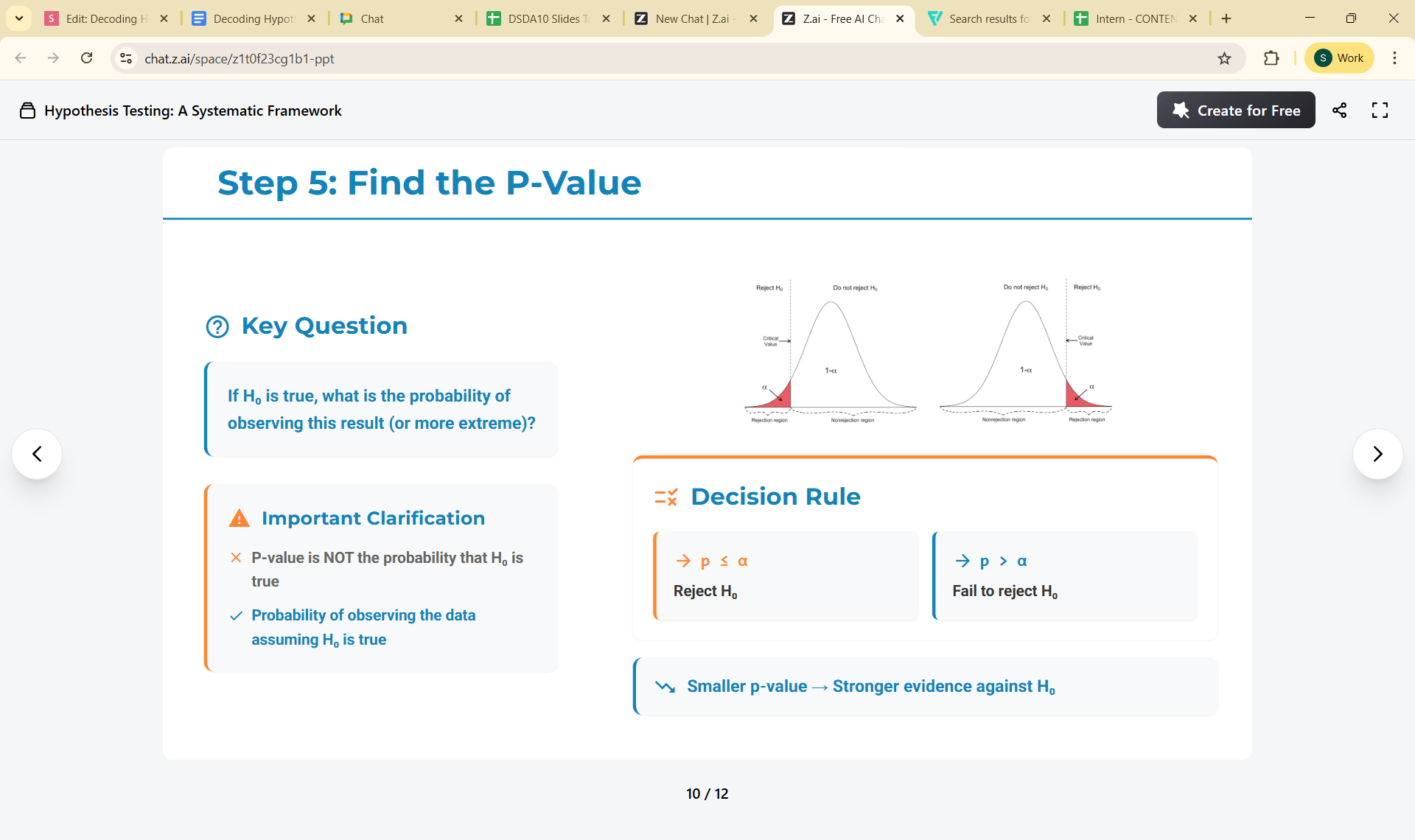Open the Work profile menu
Viewport: 1415px width, 840px height.
pos(1339,58)
